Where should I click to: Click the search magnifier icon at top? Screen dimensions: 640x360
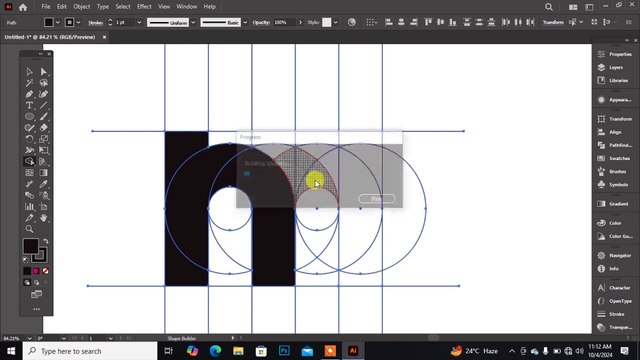point(549,7)
